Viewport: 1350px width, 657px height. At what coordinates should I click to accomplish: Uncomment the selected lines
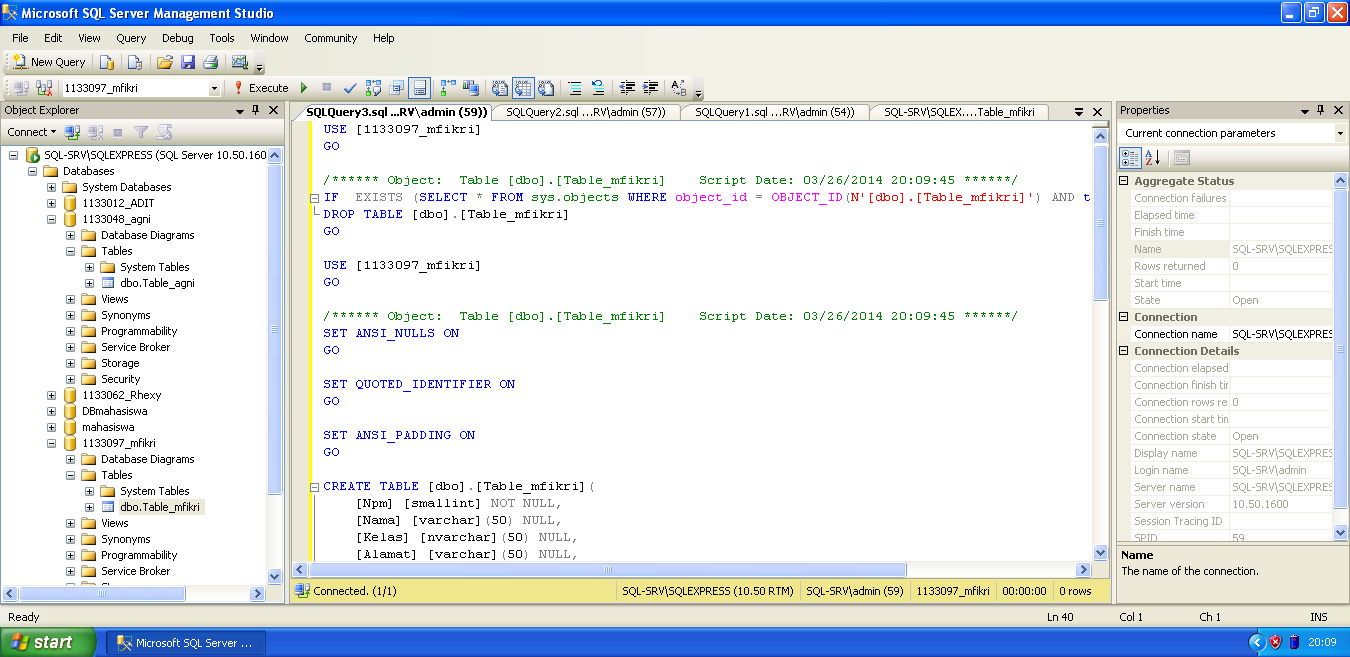click(x=597, y=88)
